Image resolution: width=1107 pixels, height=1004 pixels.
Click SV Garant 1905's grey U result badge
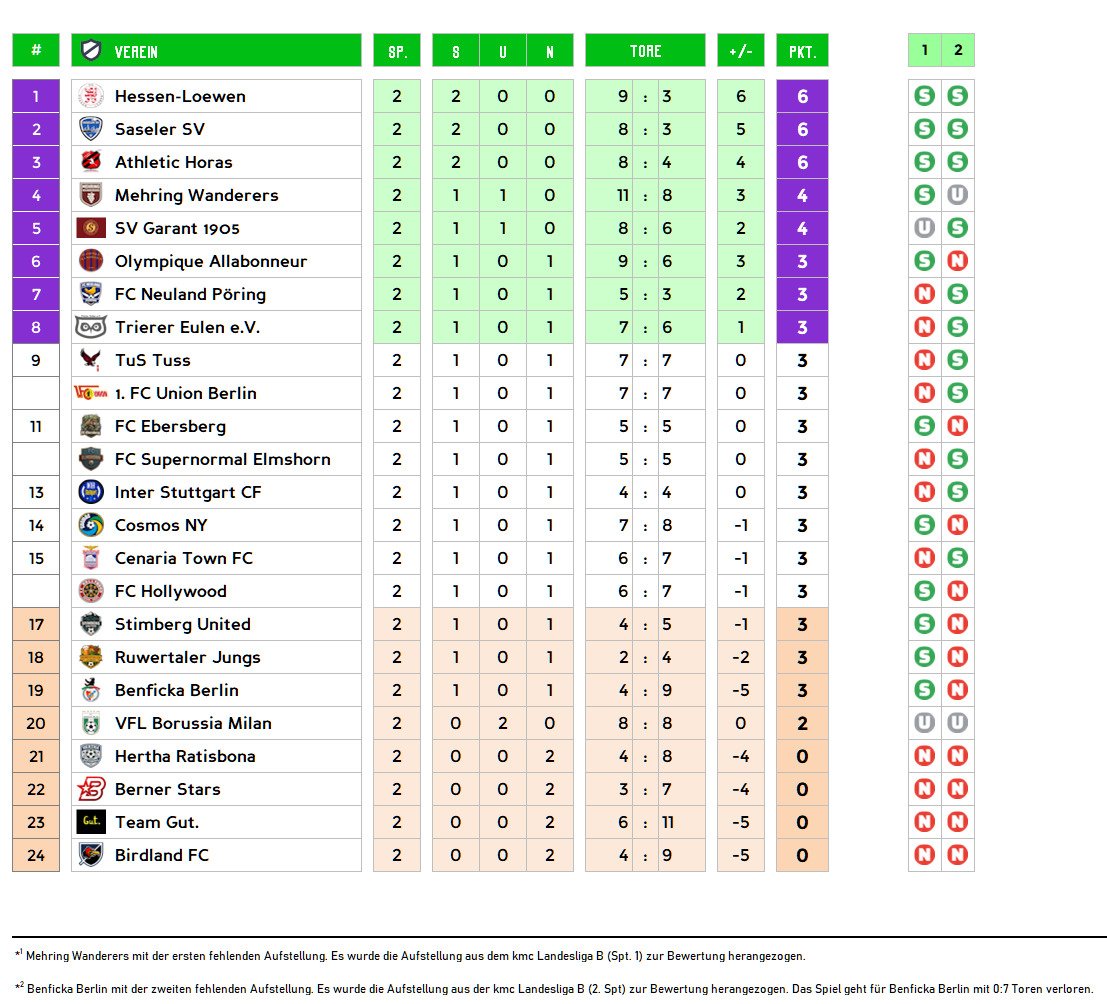coord(925,228)
